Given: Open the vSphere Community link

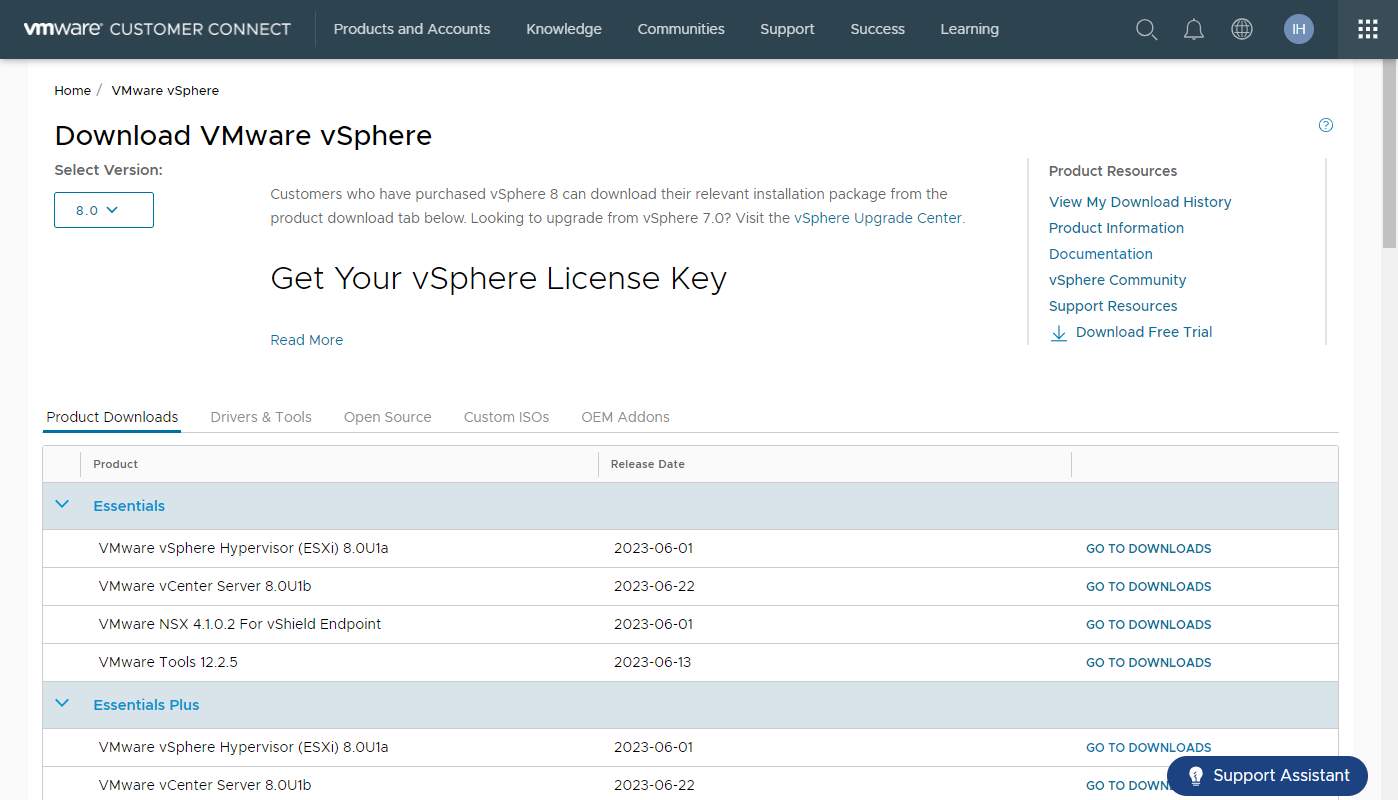Looking at the screenshot, I should [x=1118, y=280].
